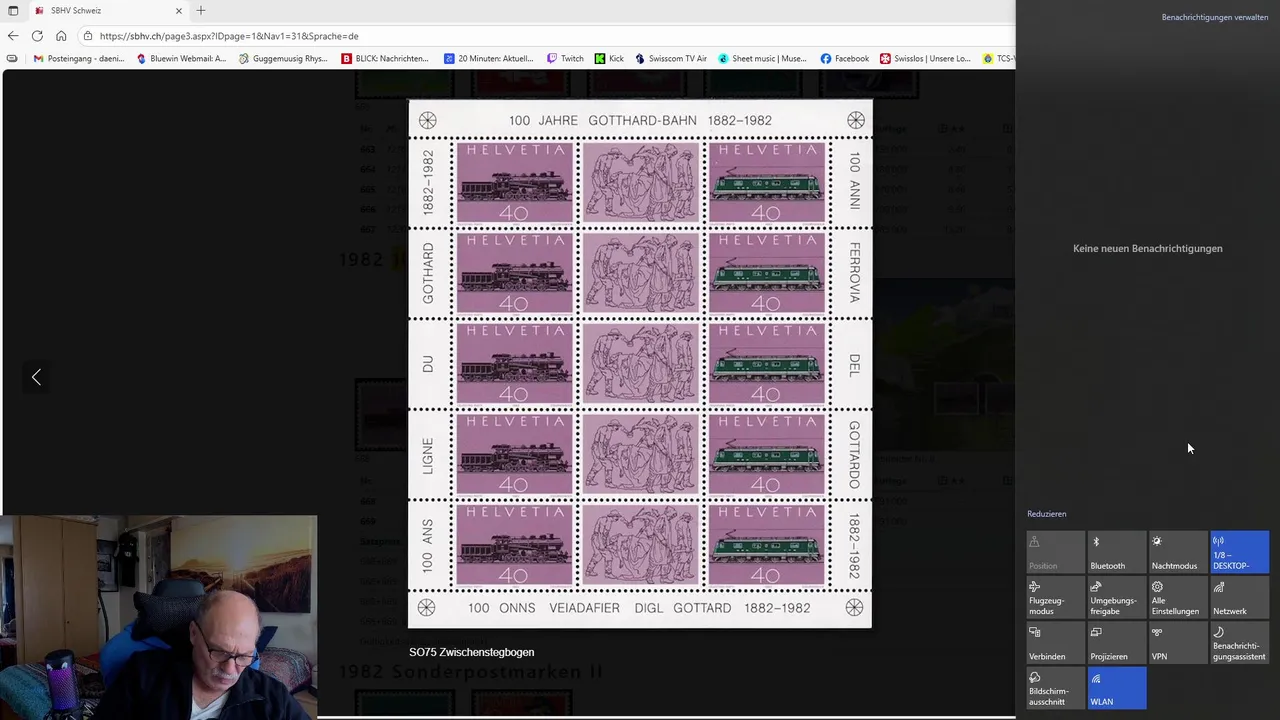
Task: Toggle the Benachrichtigungsassistent tile
Action: [x=1239, y=644]
